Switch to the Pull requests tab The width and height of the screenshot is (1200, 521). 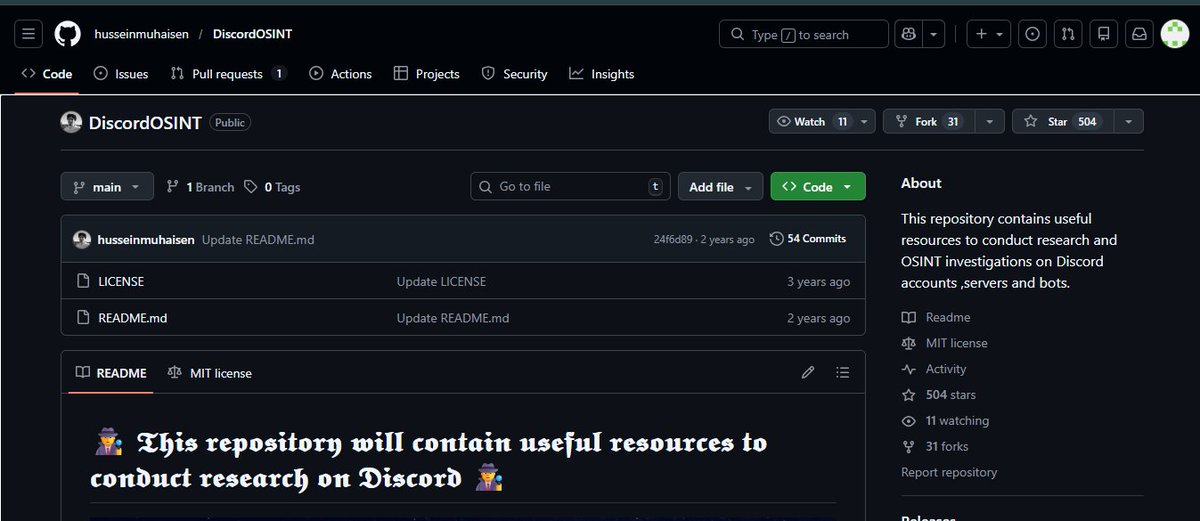(x=228, y=74)
